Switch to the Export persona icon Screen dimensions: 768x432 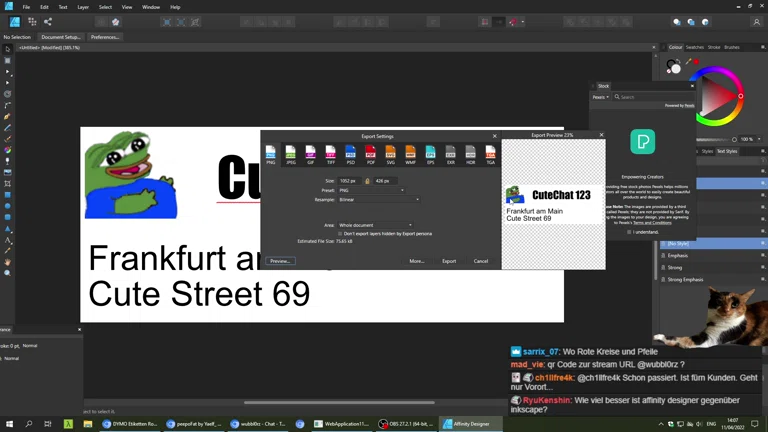pos(48,22)
